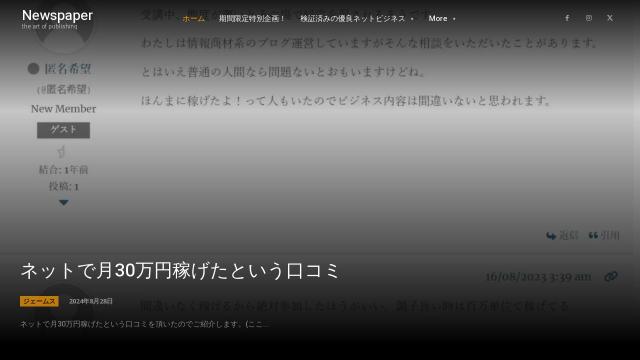Open 期間限定特別企画！ menu item
Viewport: 640px width, 360px height.
[x=252, y=18]
